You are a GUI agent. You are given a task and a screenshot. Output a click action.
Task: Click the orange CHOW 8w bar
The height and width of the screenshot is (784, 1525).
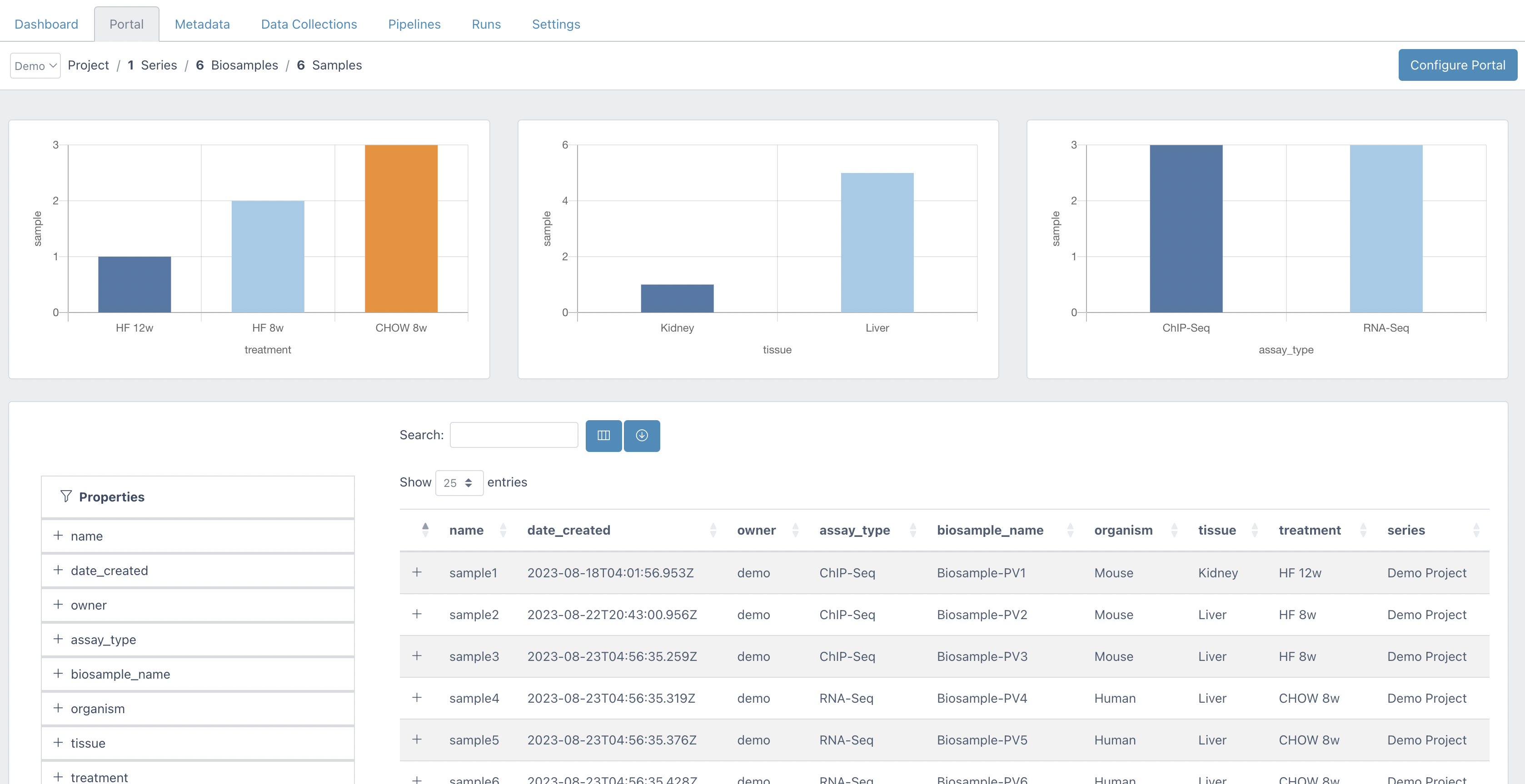click(401, 228)
